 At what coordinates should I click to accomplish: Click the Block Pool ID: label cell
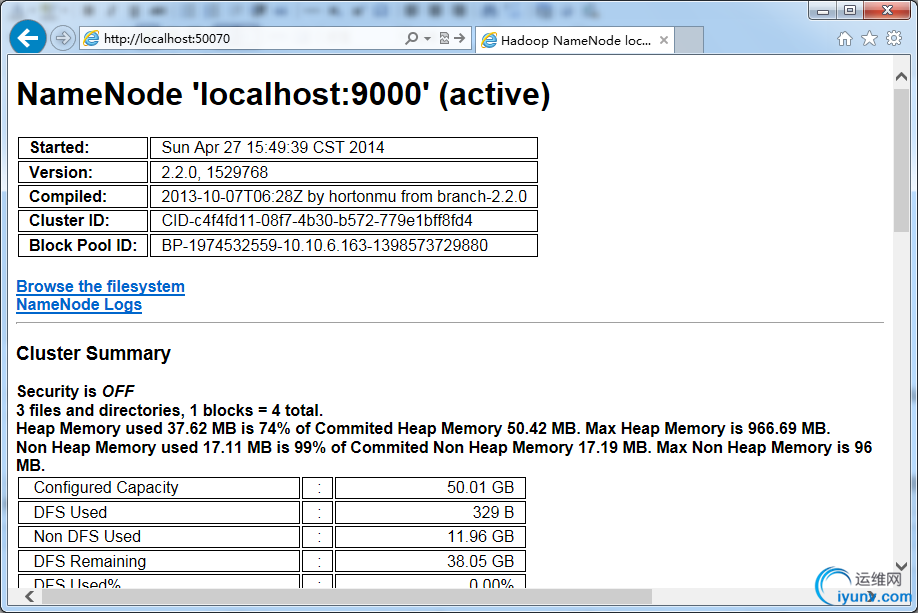tap(83, 245)
